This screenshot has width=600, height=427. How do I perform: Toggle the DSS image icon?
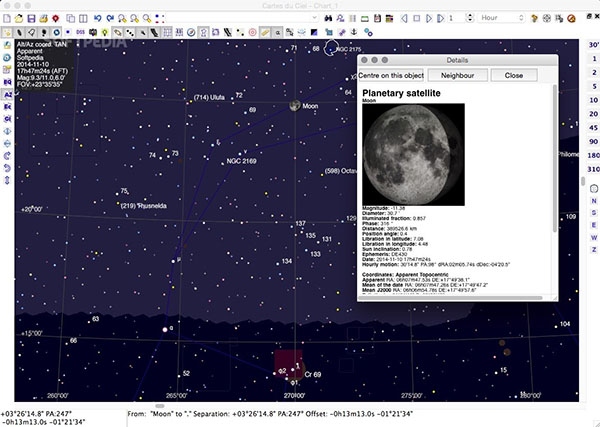pos(80,33)
